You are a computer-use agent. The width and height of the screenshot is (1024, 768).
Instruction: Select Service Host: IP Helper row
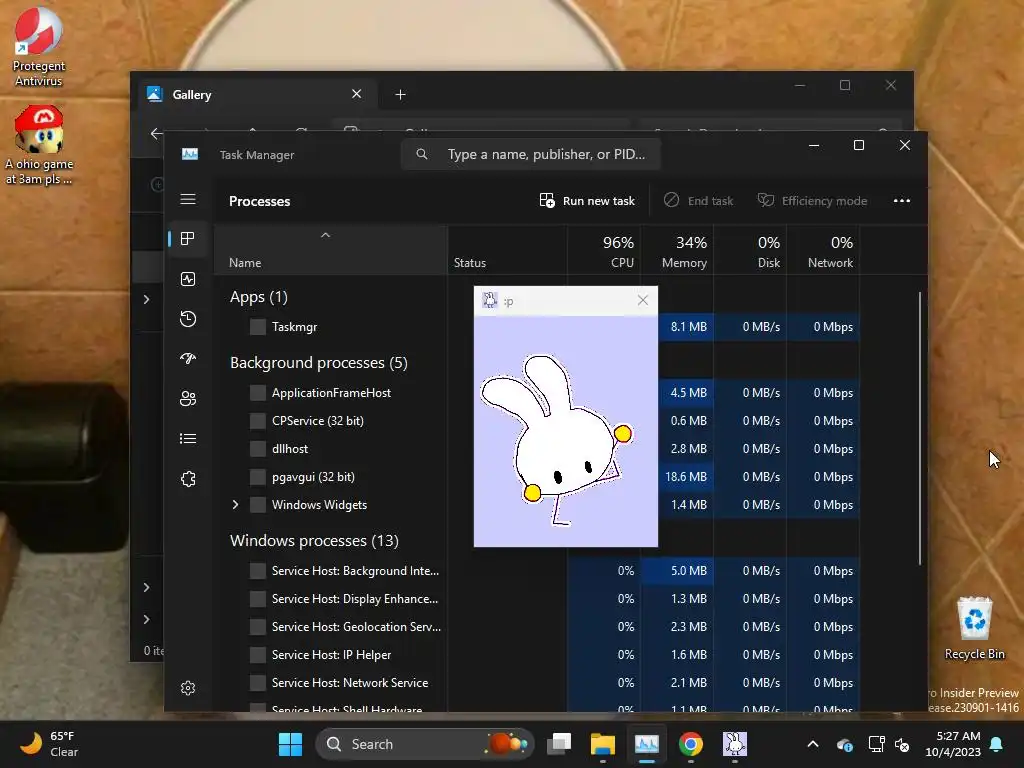click(536, 655)
